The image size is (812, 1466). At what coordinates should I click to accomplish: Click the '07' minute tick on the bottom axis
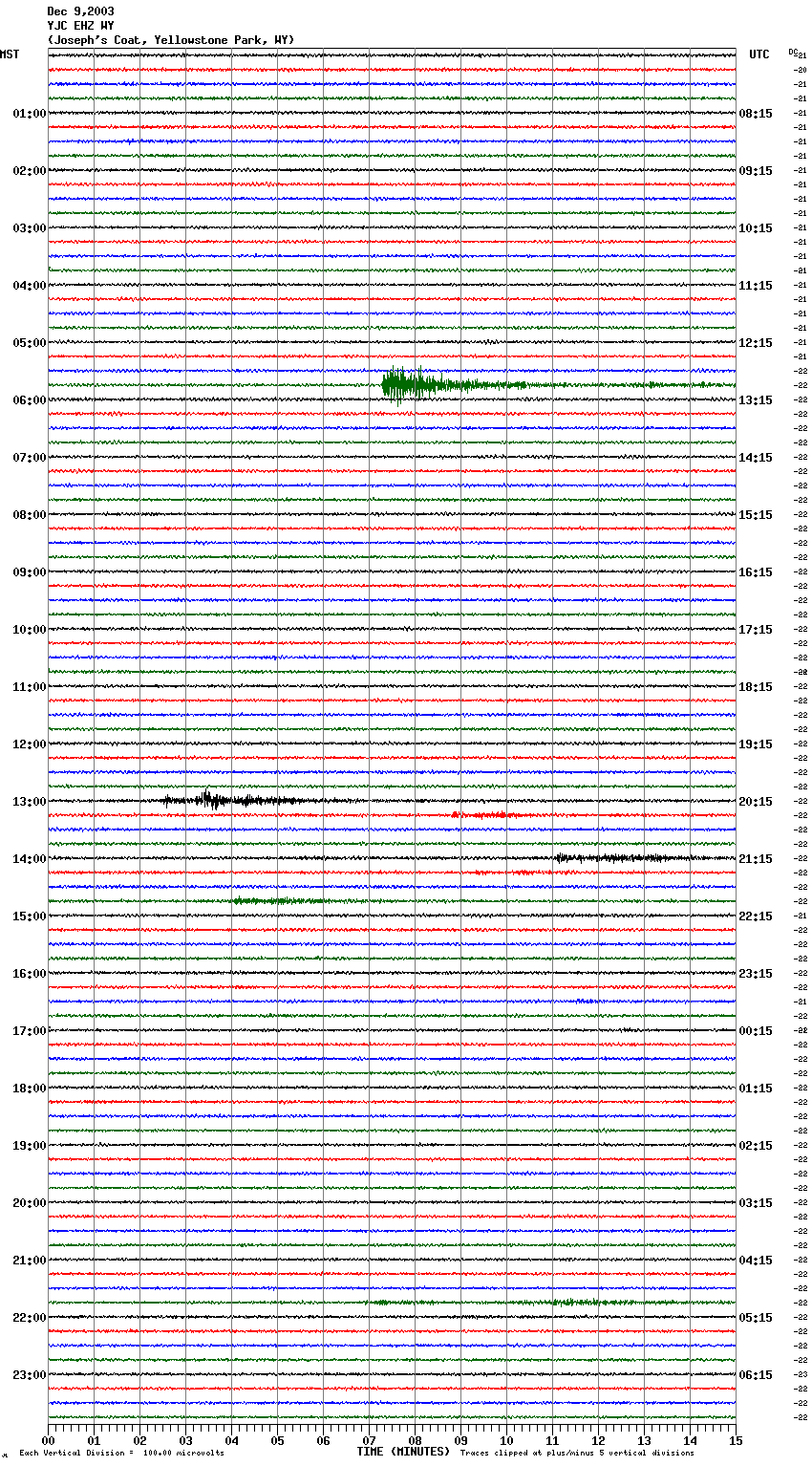[369, 1440]
